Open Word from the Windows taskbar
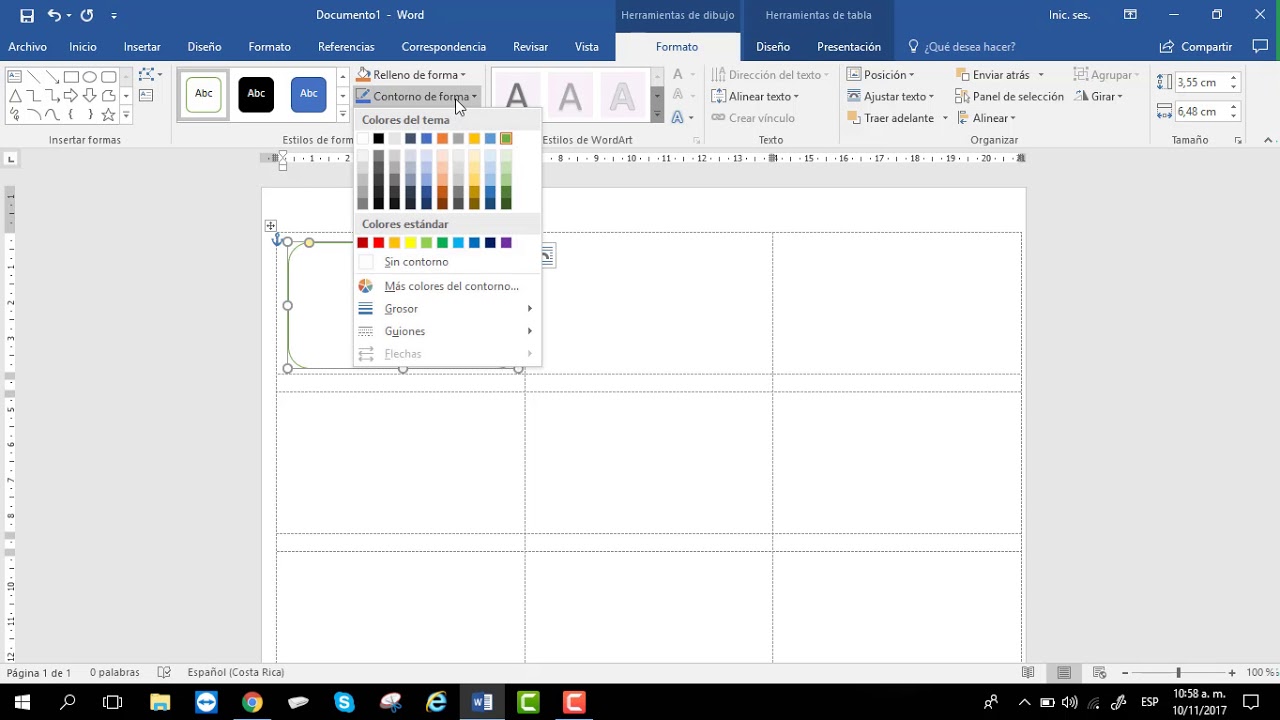The width and height of the screenshot is (1280, 720). [x=482, y=702]
